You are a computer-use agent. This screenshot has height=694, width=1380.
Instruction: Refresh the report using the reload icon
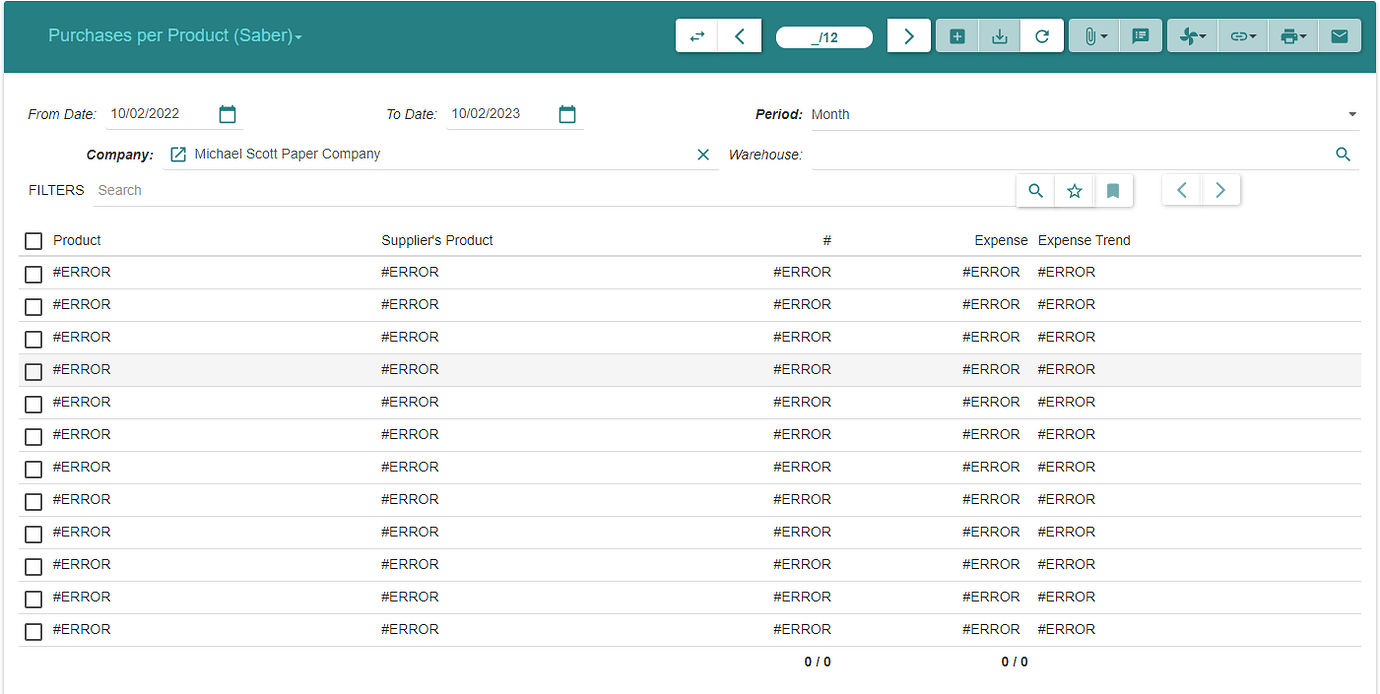(x=1042, y=35)
